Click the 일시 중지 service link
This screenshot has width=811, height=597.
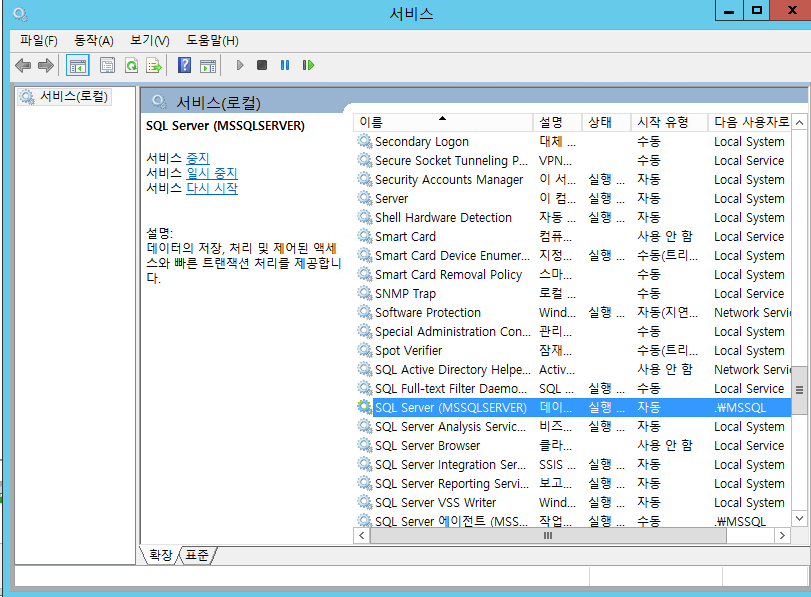point(212,173)
